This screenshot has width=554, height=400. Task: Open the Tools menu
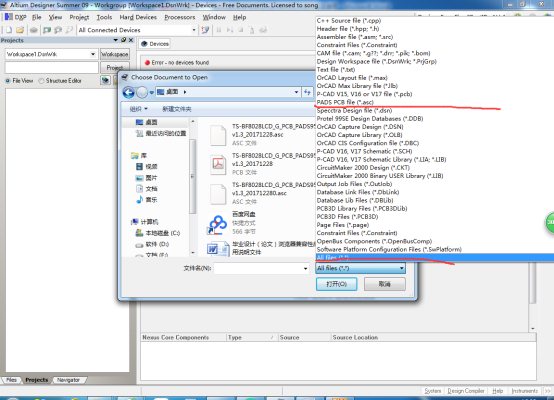(104, 17)
